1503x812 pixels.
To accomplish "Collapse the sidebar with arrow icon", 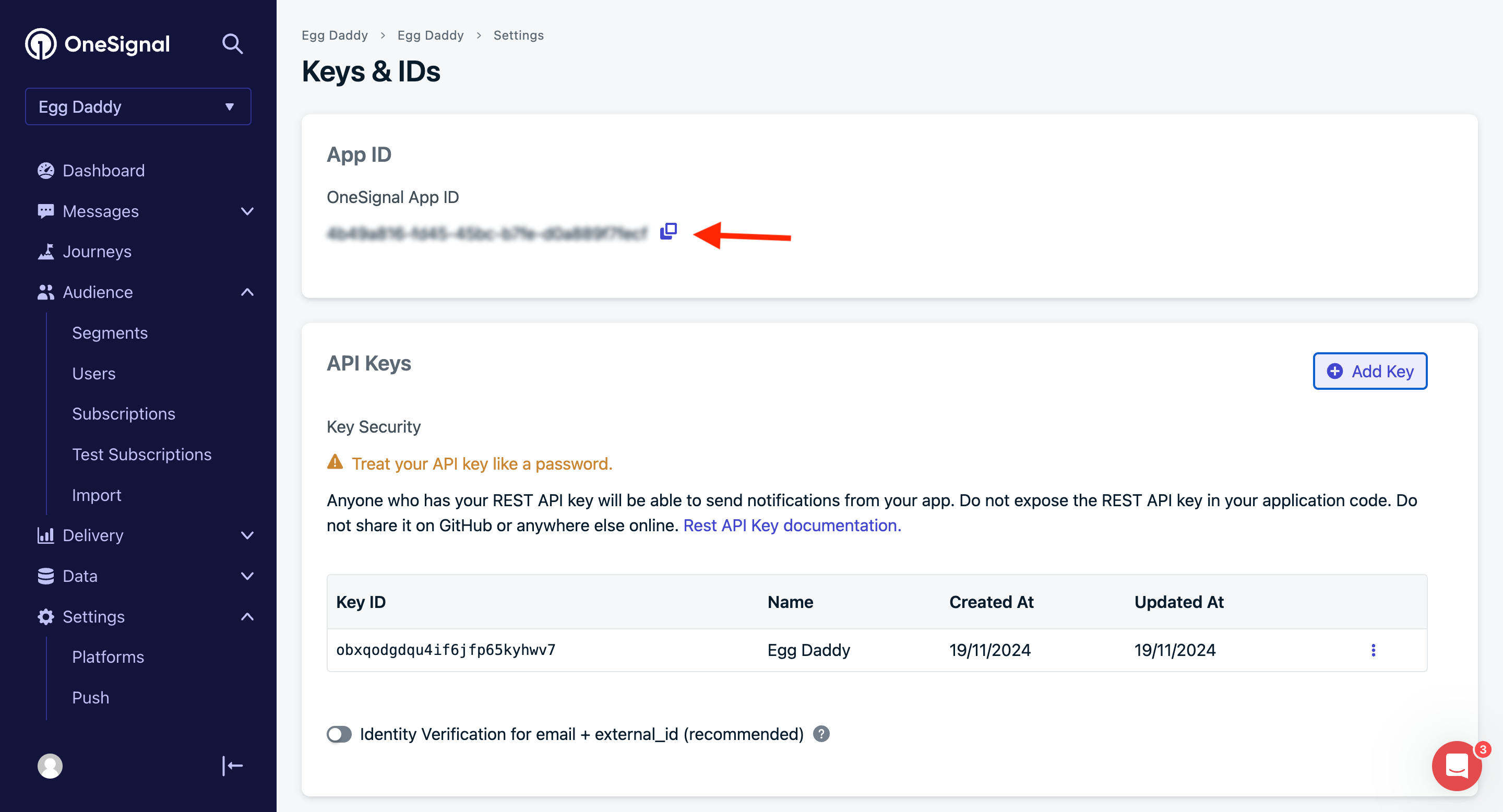I will [x=232, y=766].
